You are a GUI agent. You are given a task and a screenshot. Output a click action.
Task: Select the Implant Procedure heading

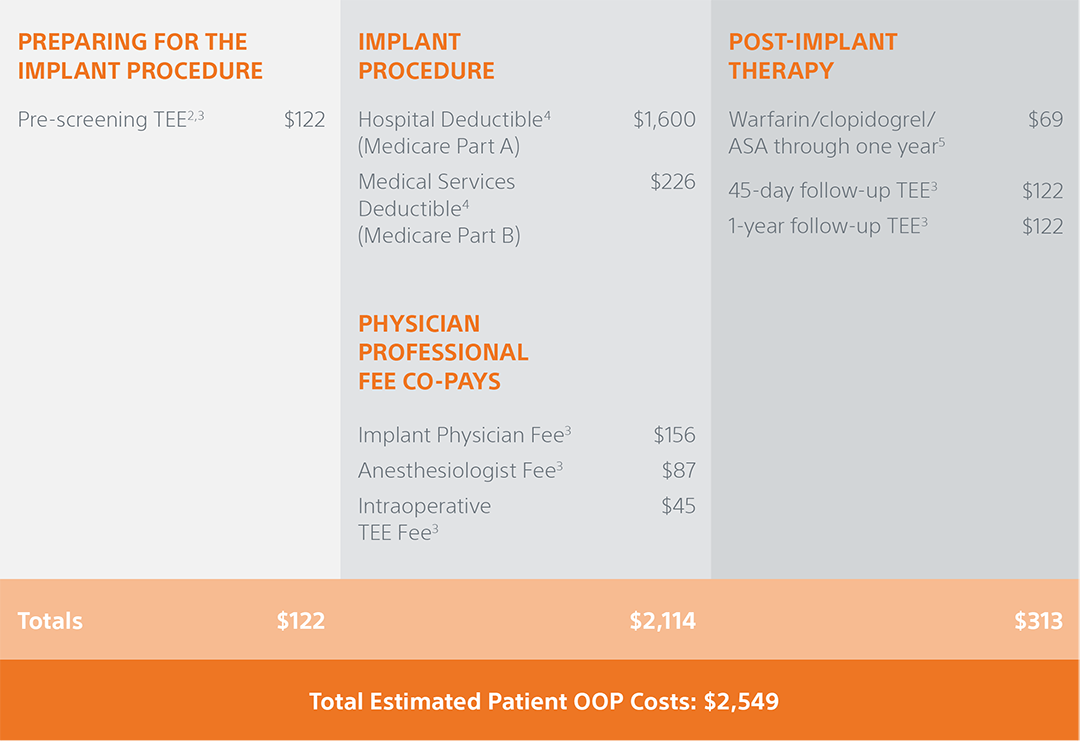426,56
